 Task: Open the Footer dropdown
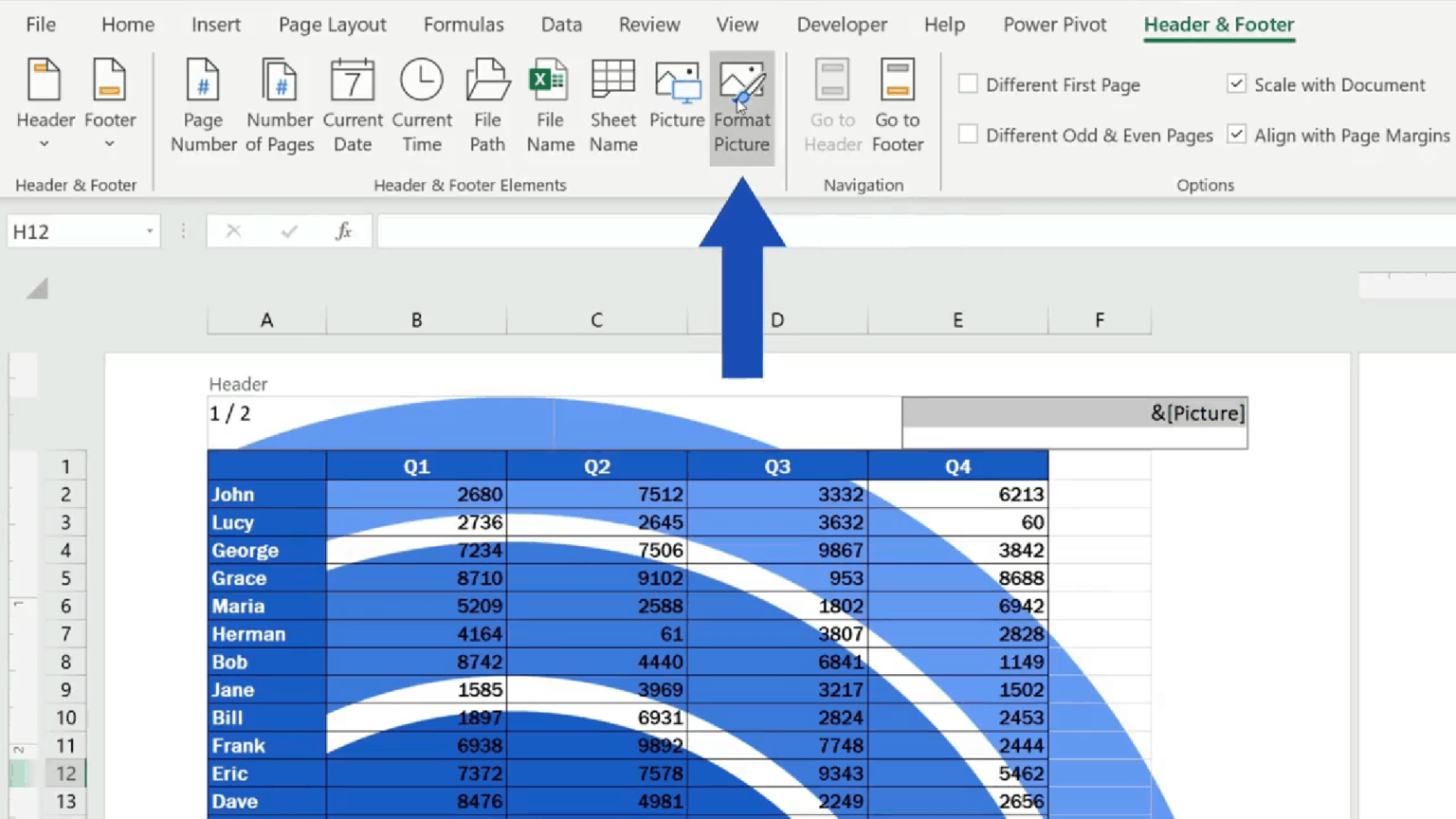tap(110, 142)
